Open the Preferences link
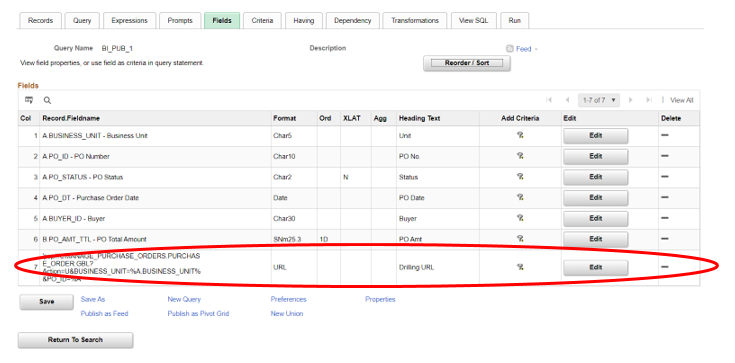This screenshot has height=363, width=735. [288, 299]
